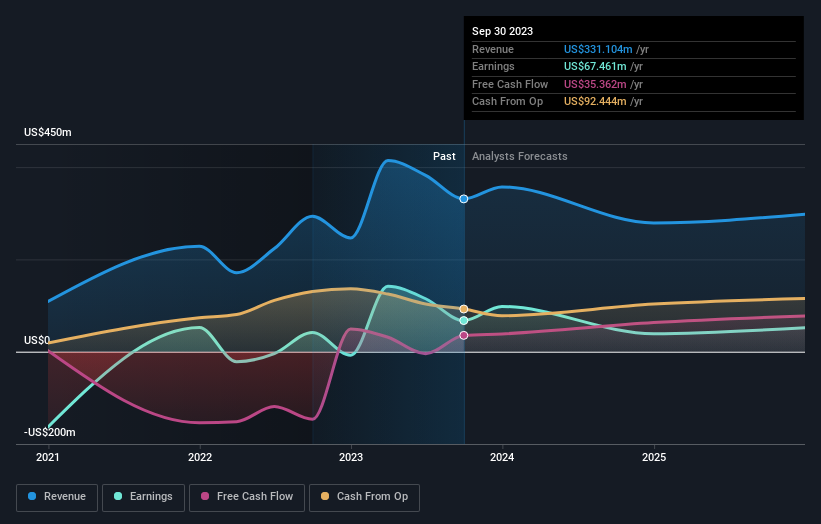Click the US$331.104m revenue value
This screenshot has height=524, width=821.
pyautogui.click(x=598, y=49)
